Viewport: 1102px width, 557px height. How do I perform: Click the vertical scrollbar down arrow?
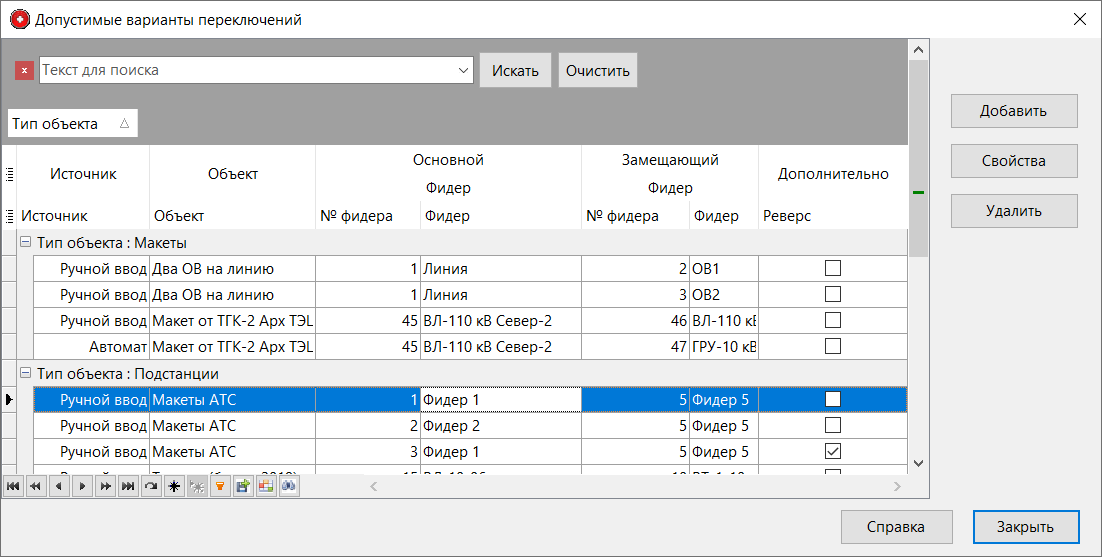[918, 463]
